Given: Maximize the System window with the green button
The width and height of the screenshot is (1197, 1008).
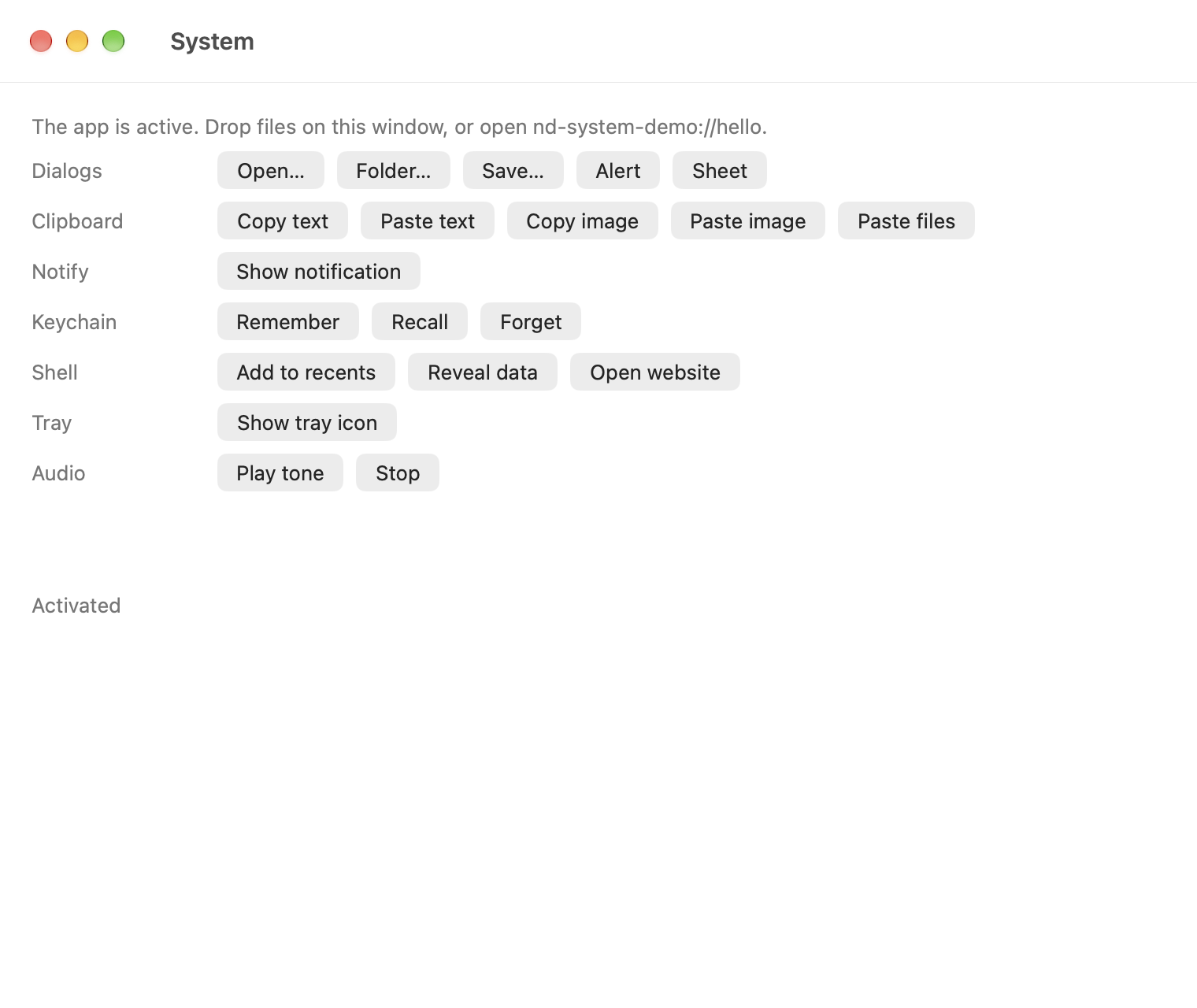Looking at the screenshot, I should [113, 41].
